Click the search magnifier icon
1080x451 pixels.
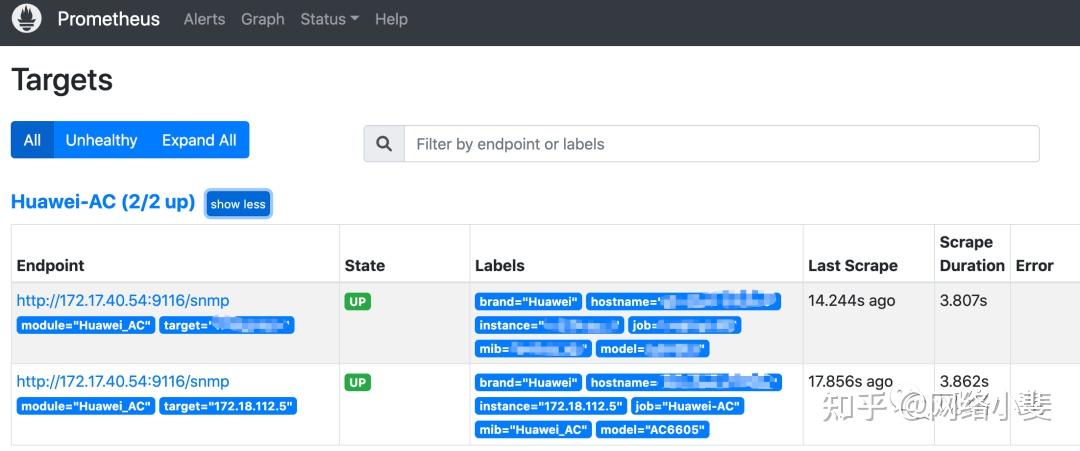[384, 144]
